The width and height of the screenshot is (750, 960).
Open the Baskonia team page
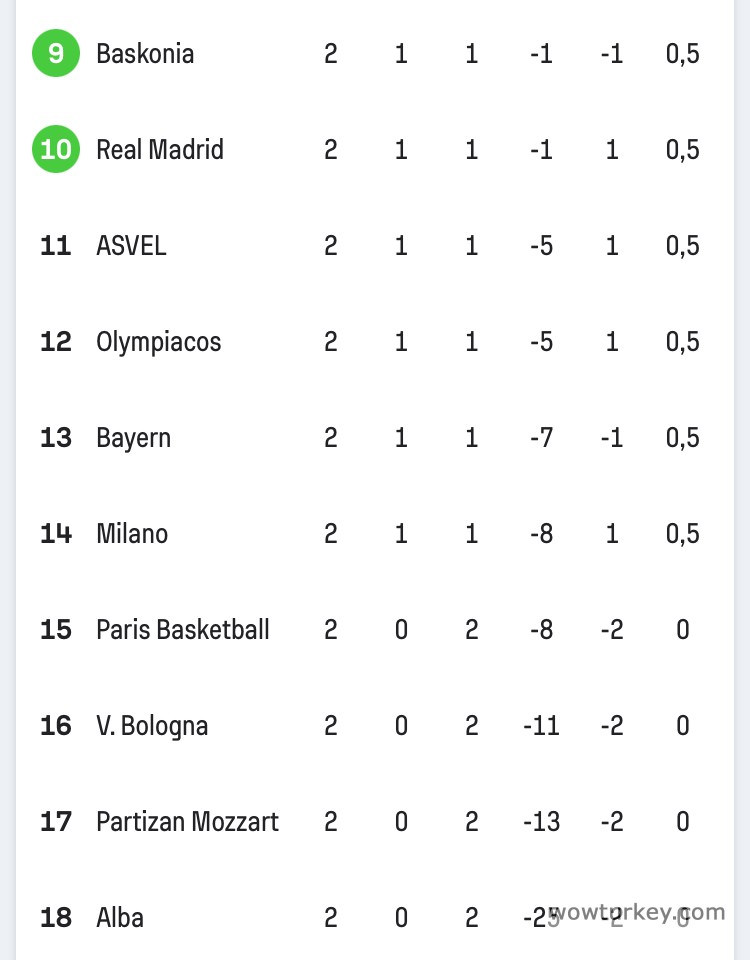[x=145, y=53]
